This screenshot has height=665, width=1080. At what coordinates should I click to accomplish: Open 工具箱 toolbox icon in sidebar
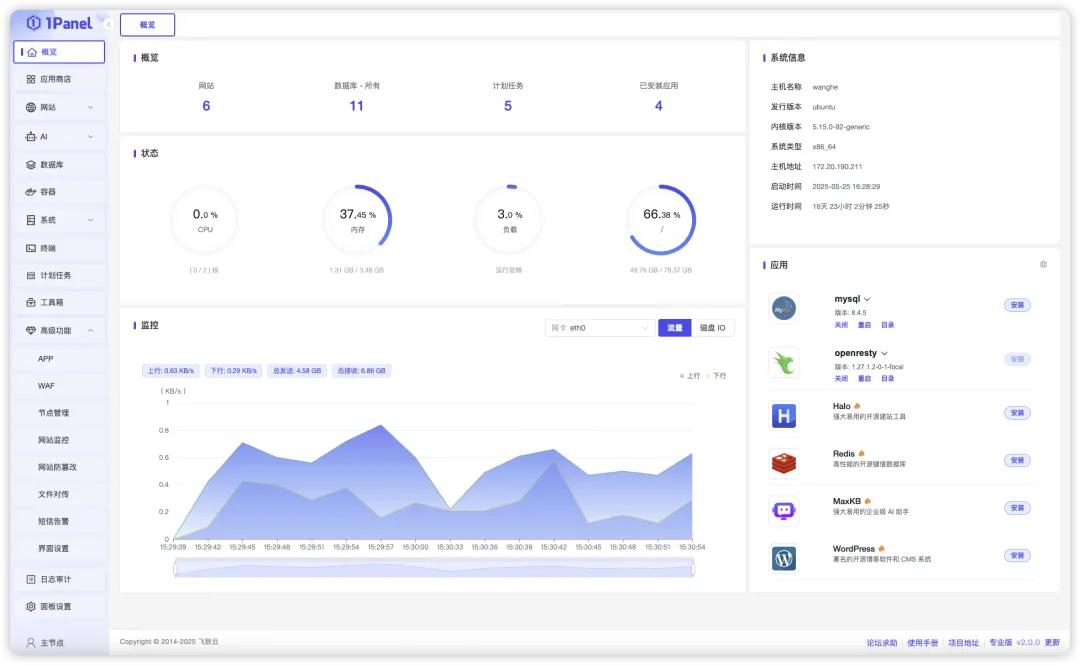point(31,302)
